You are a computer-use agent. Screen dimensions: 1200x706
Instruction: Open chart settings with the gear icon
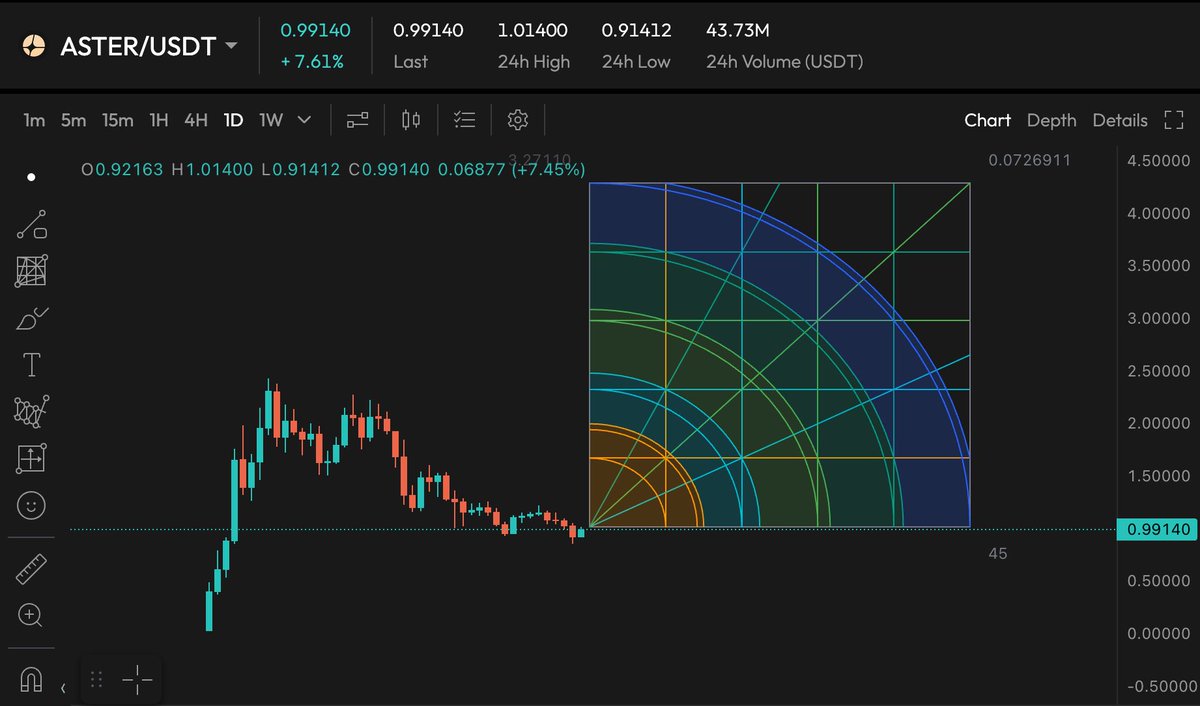coord(517,119)
